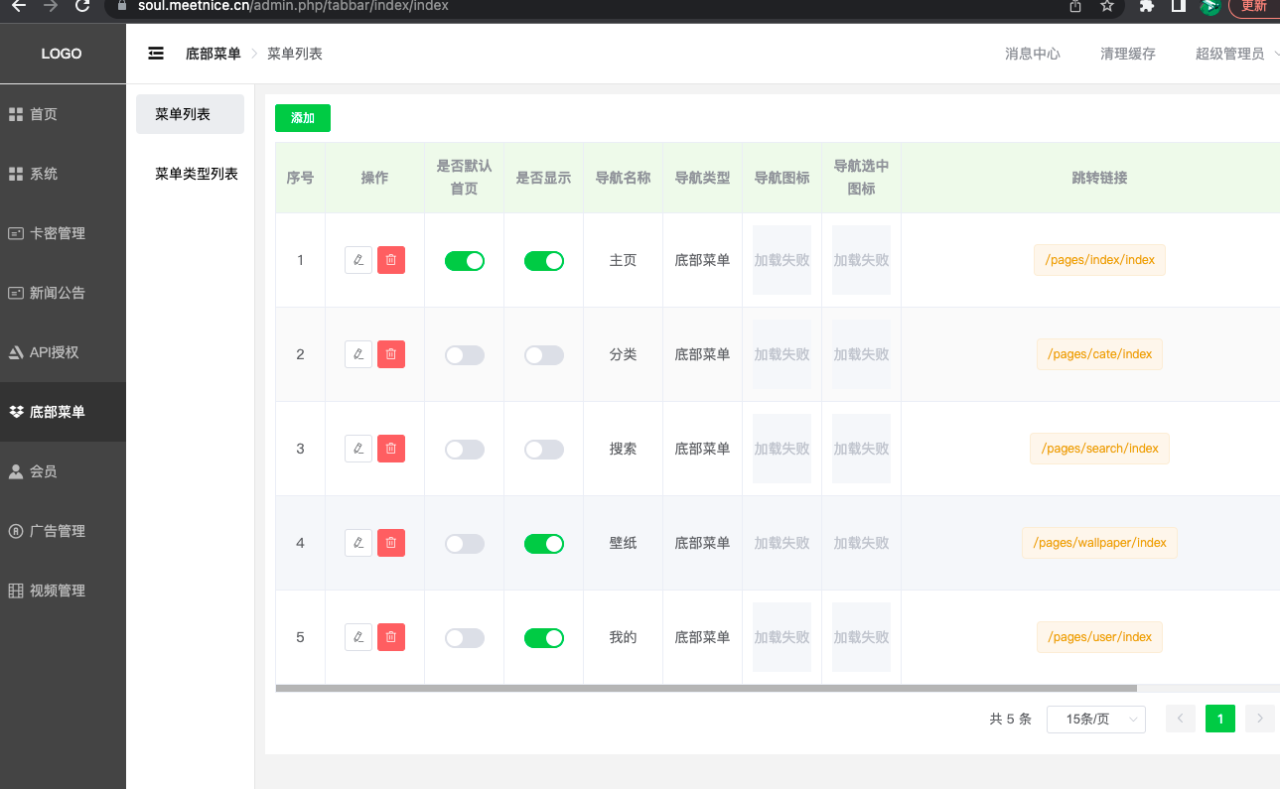This screenshot has height=789, width=1280.
Task: Turn off 是否显示 for 主页
Action: [x=544, y=260]
